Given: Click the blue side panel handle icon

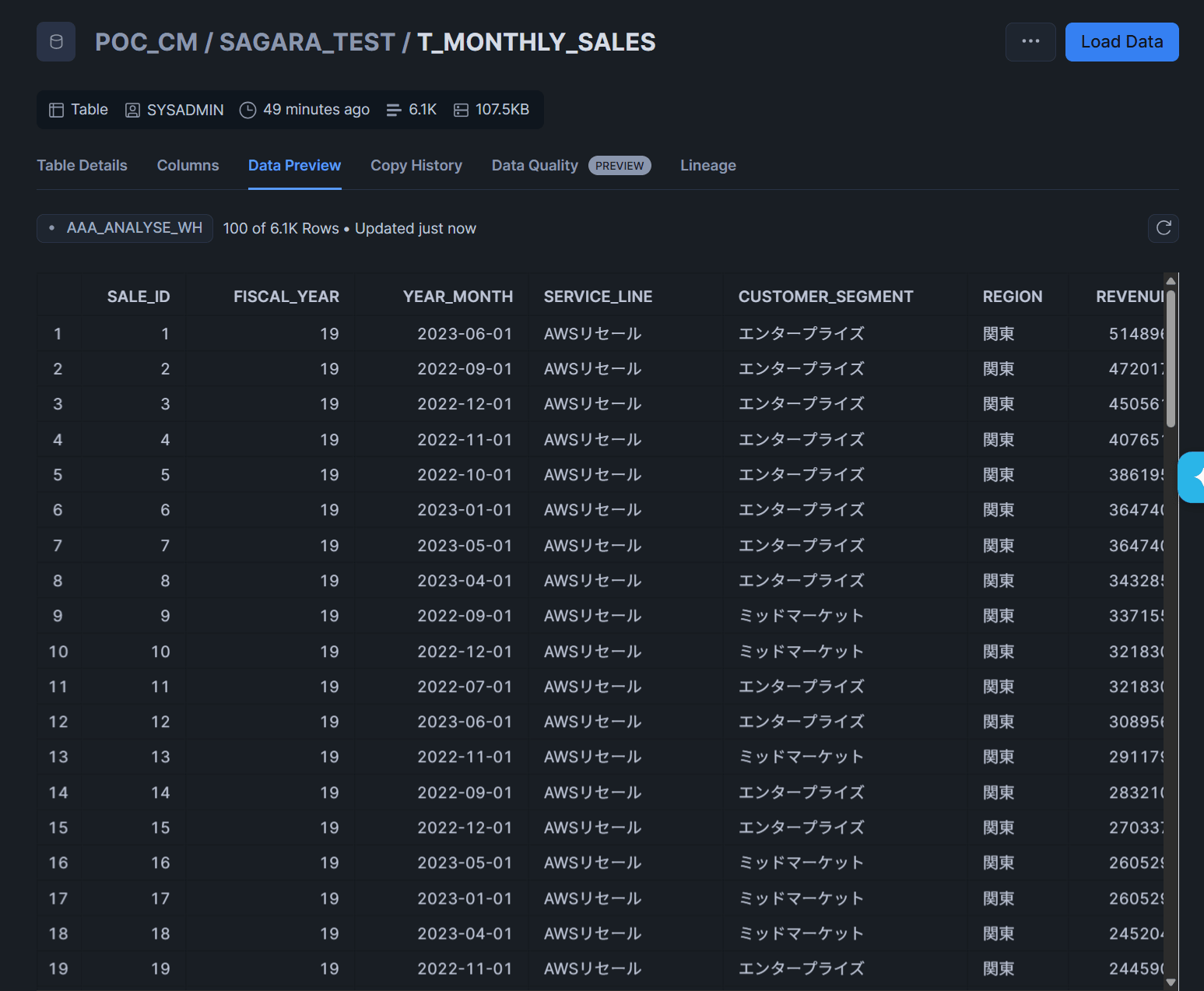Looking at the screenshot, I should click(1193, 477).
